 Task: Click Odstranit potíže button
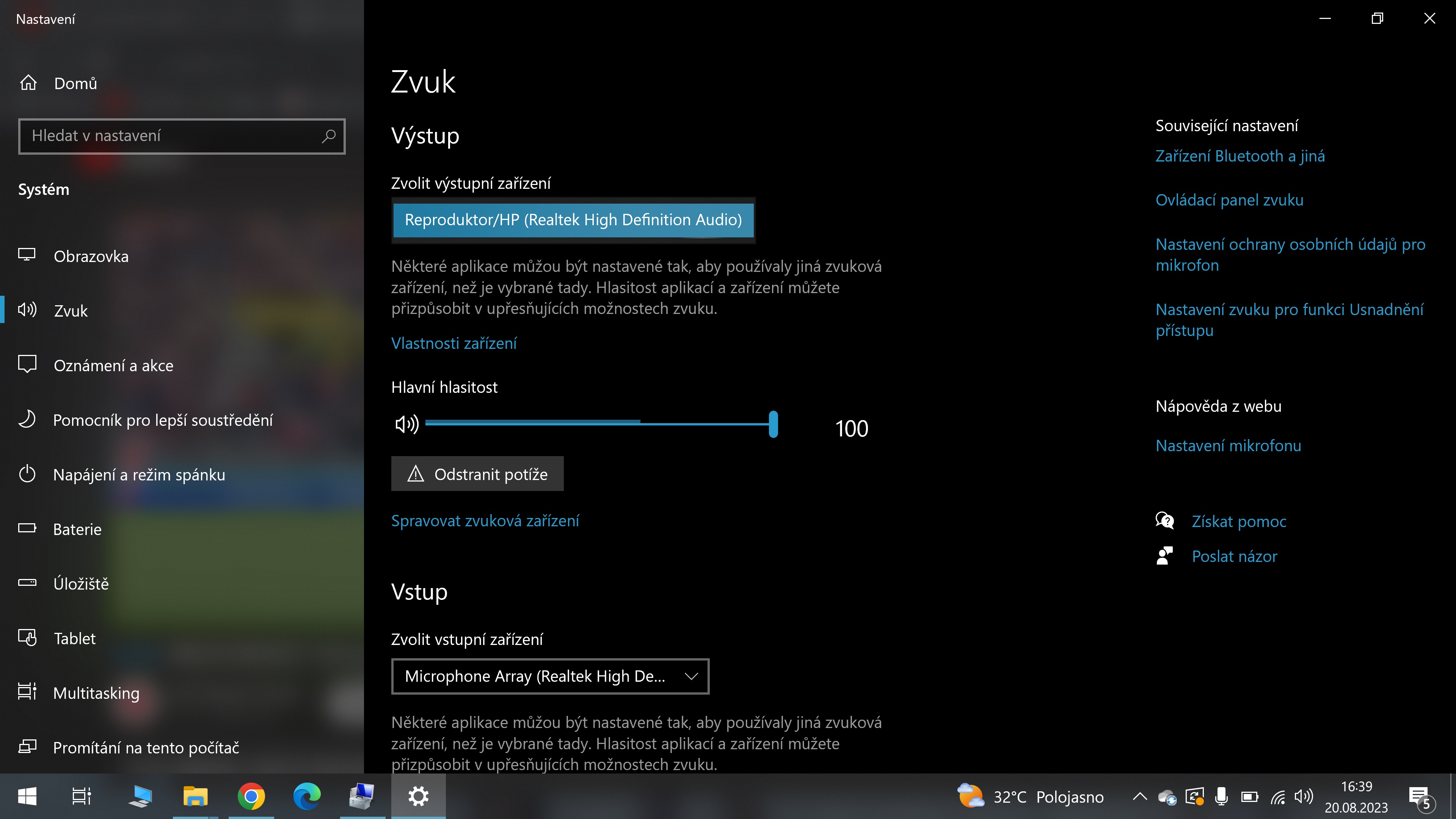pos(477,474)
